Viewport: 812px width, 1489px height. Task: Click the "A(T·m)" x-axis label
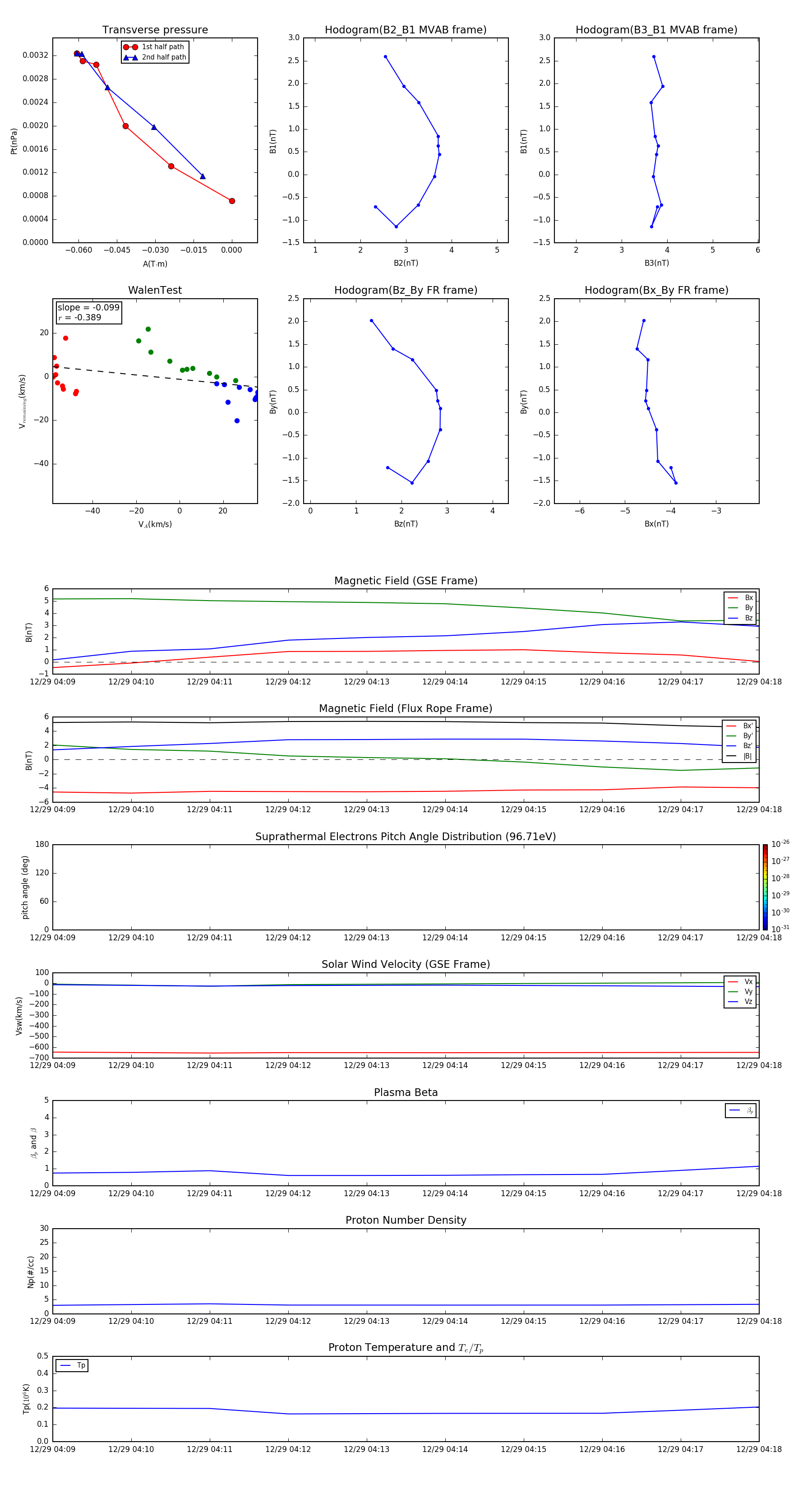[x=155, y=264]
